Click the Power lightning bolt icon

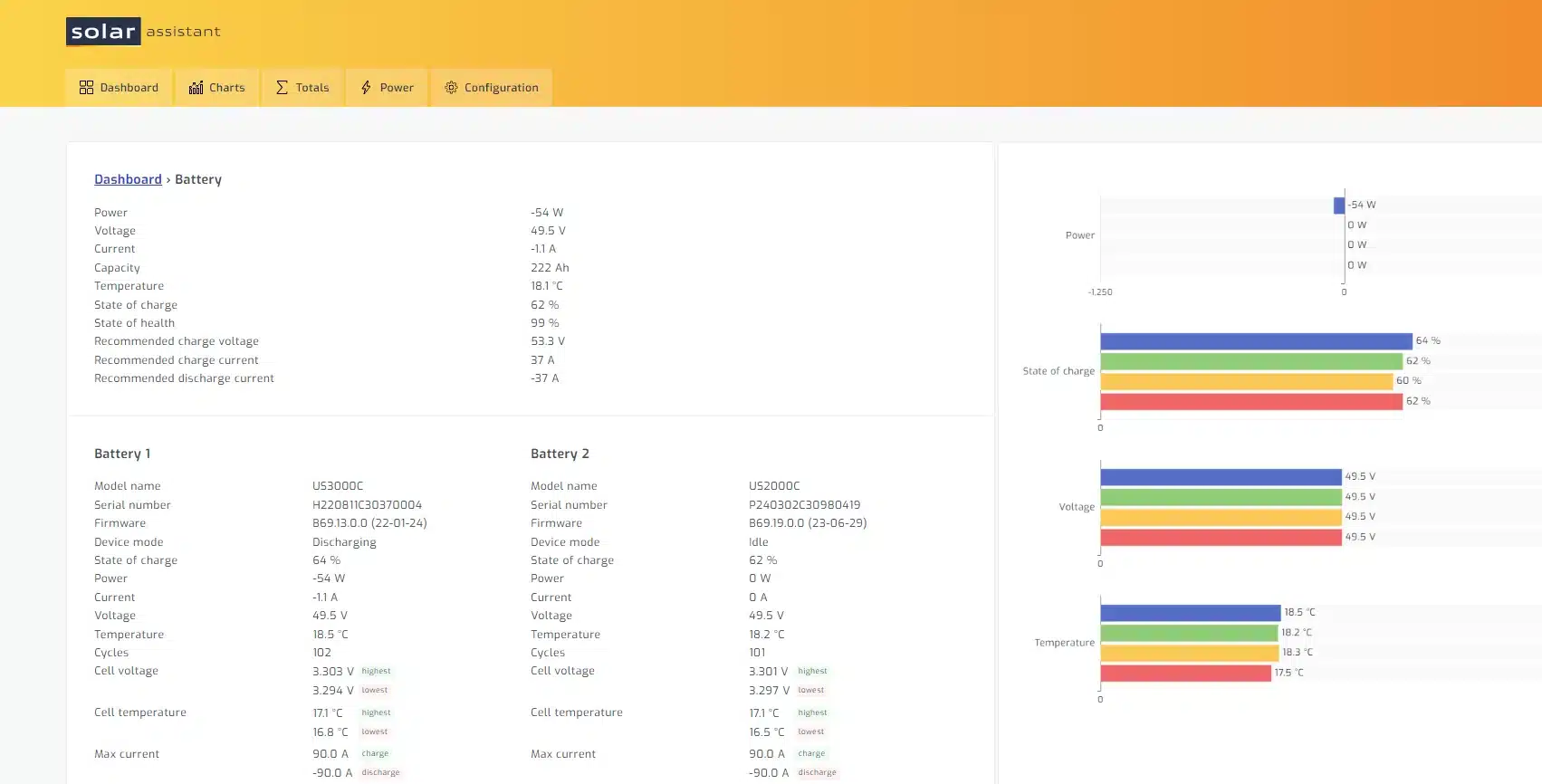[366, 88]
